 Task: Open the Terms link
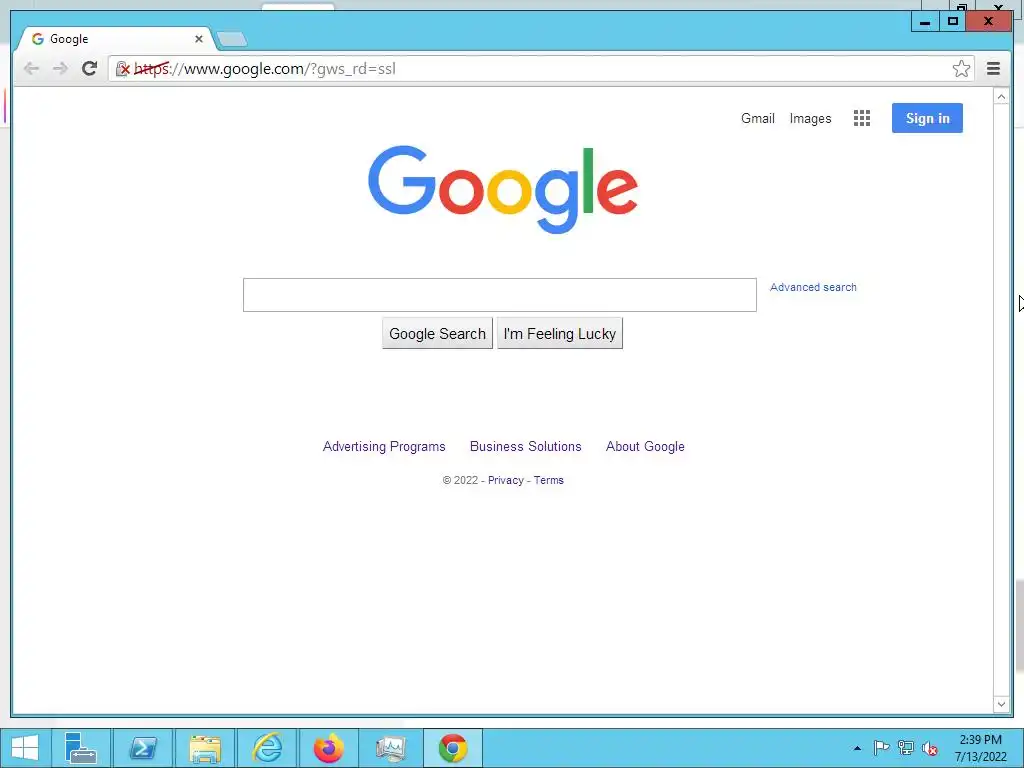pyautogui.click(x=549, y=480)
